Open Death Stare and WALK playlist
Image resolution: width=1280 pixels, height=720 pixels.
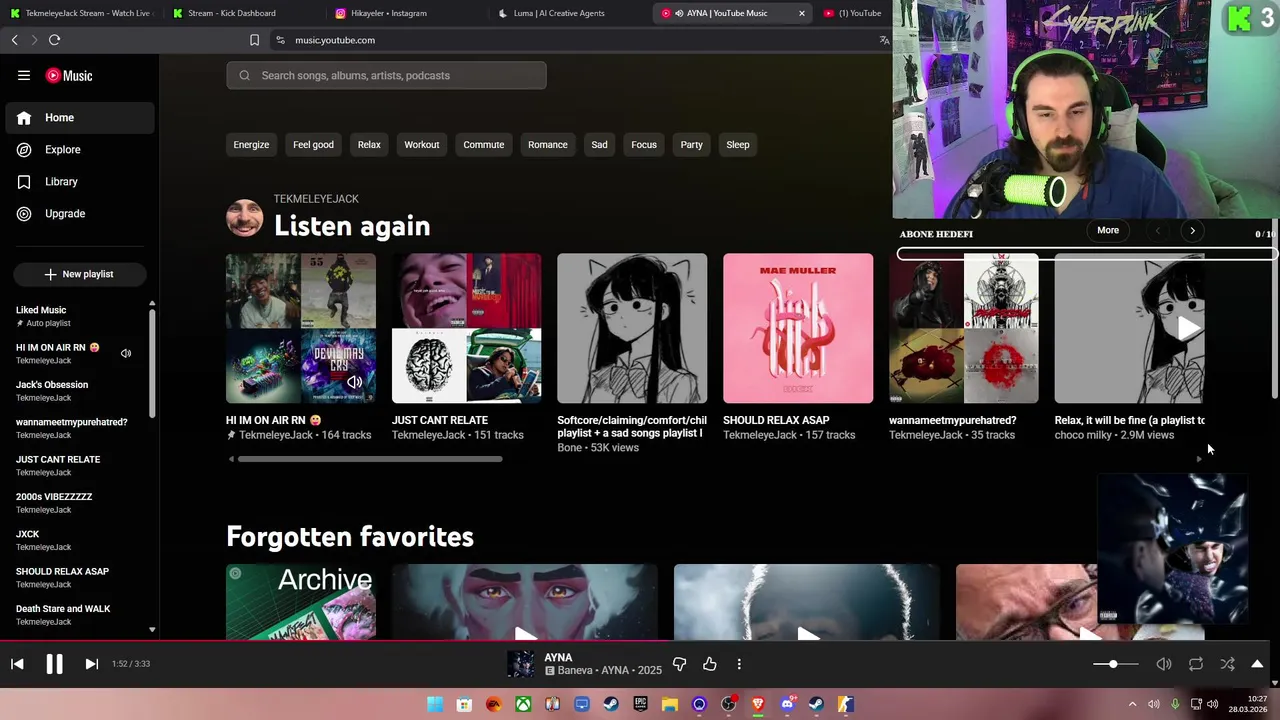[73, 615]
